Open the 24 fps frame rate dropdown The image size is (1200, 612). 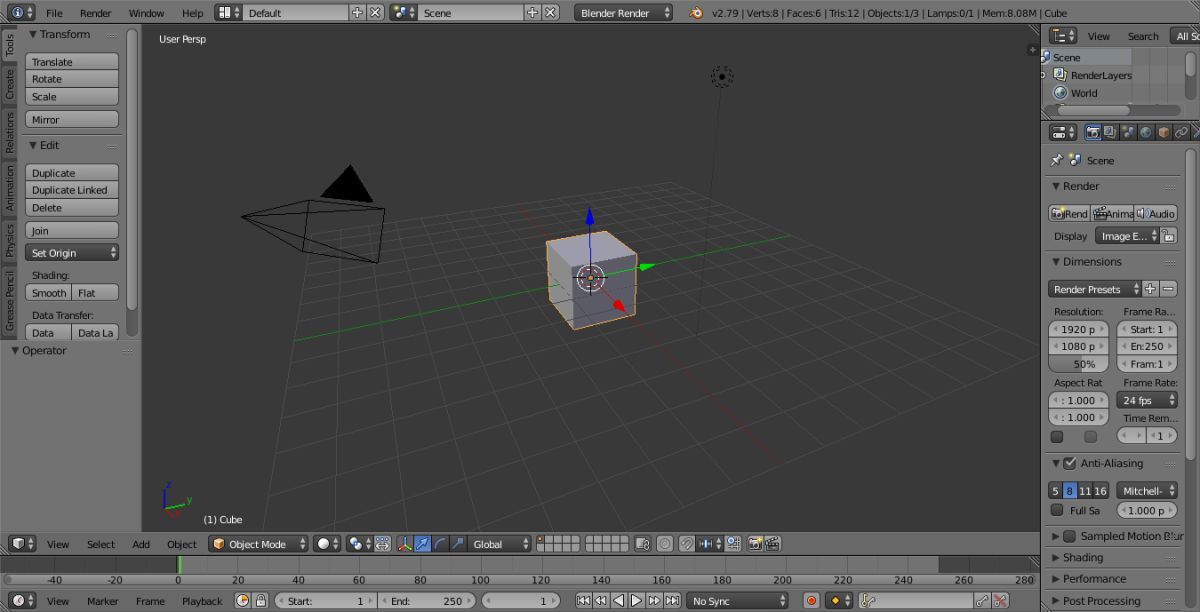coord(1147,400)
